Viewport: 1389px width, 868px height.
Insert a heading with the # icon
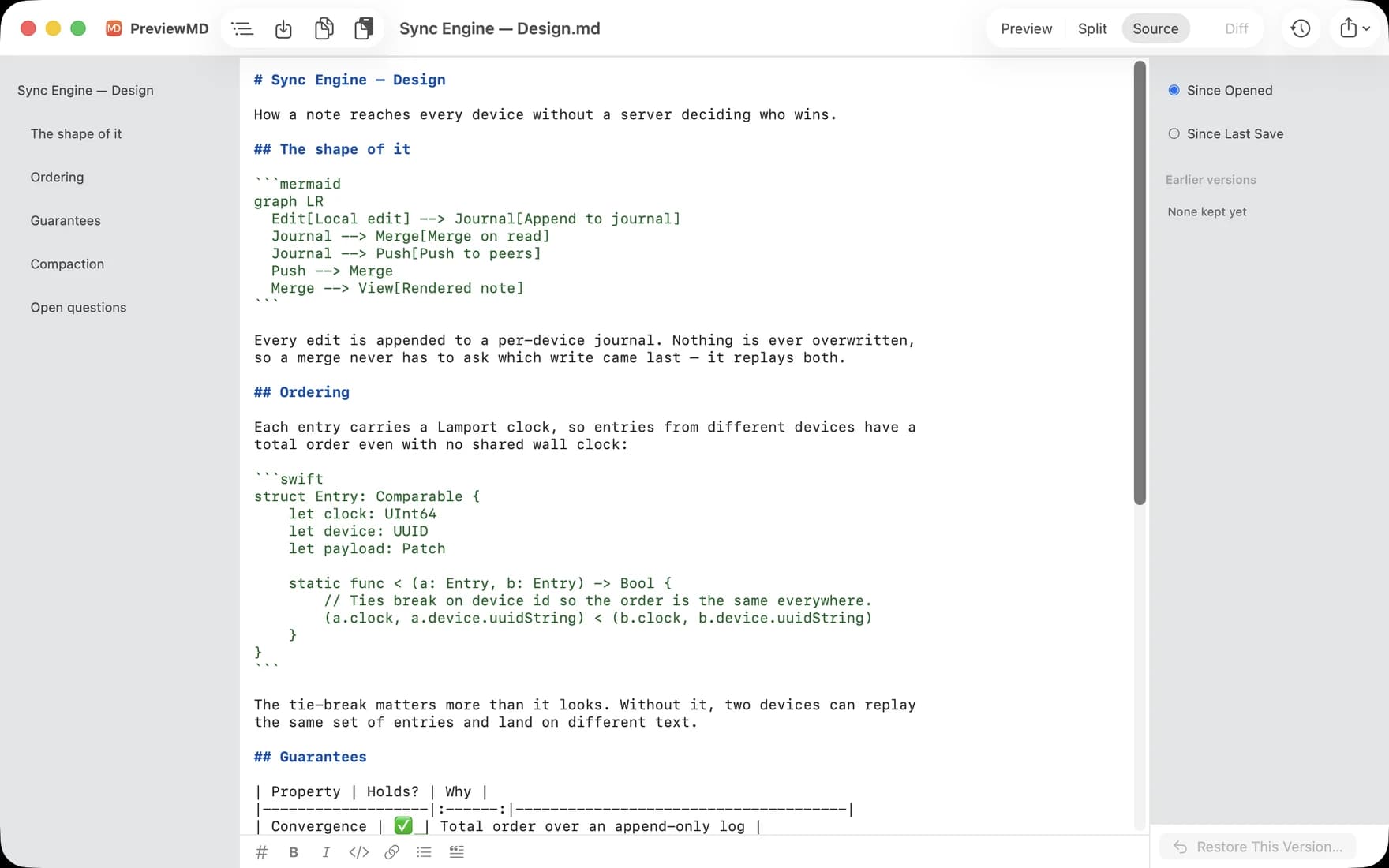tap(262, 852)
